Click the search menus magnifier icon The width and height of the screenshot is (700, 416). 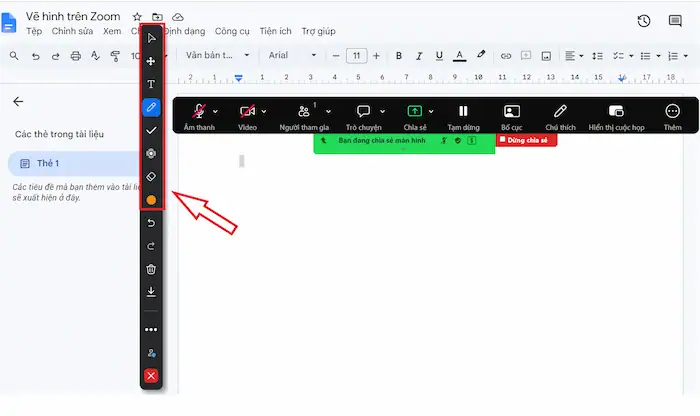click(14, 56)
